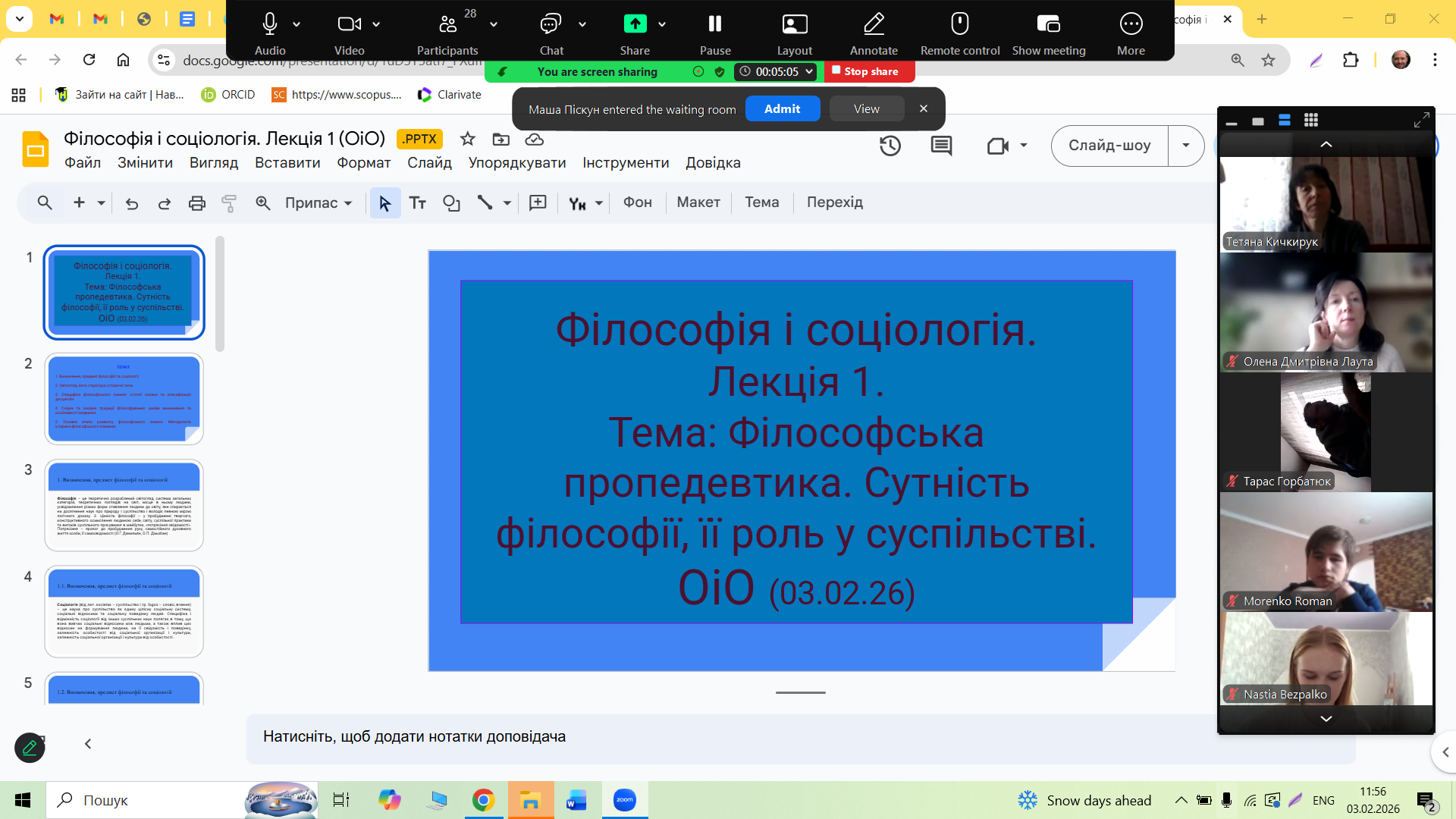Image resolution: width=1456 pixels, height=819 pixels.
Task: Open the Формат menu
Action: pyautogui.click(x=364, y=163)
